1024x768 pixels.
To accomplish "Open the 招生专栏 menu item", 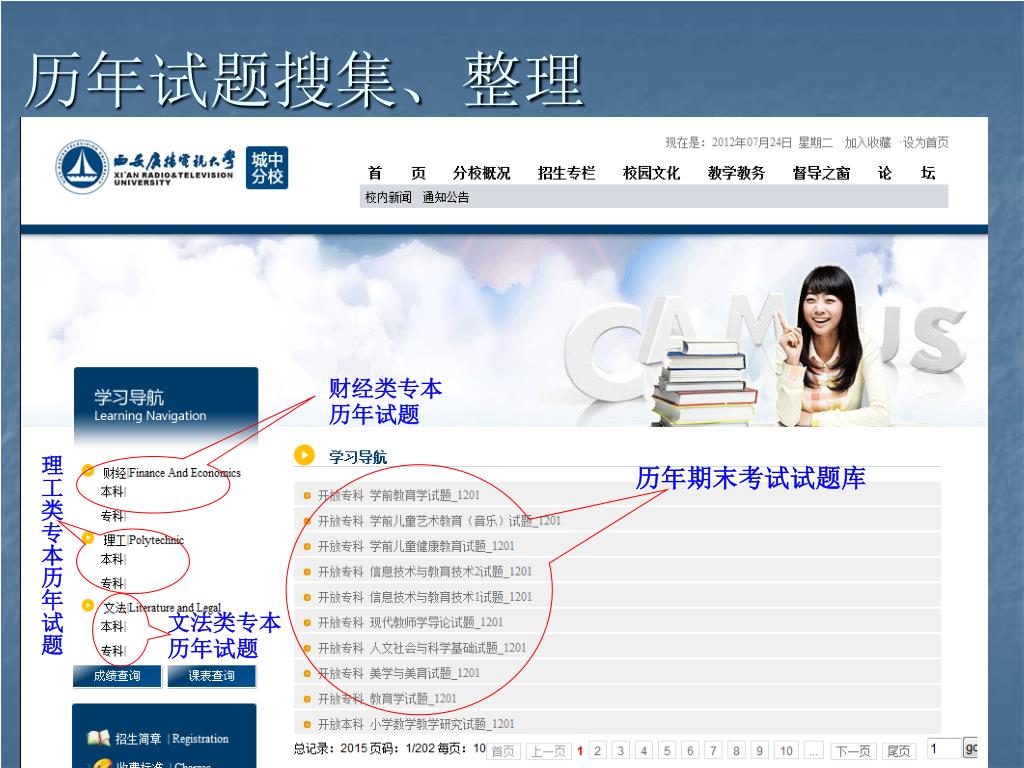I will coord(566,173).
